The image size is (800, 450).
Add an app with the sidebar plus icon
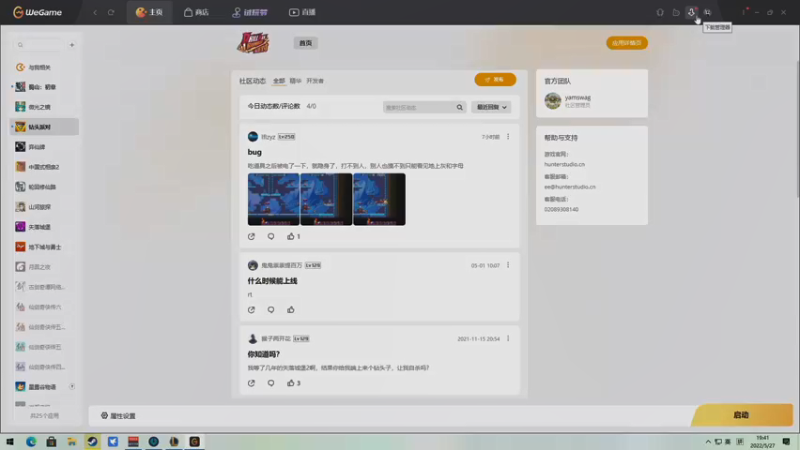[72, 45]
